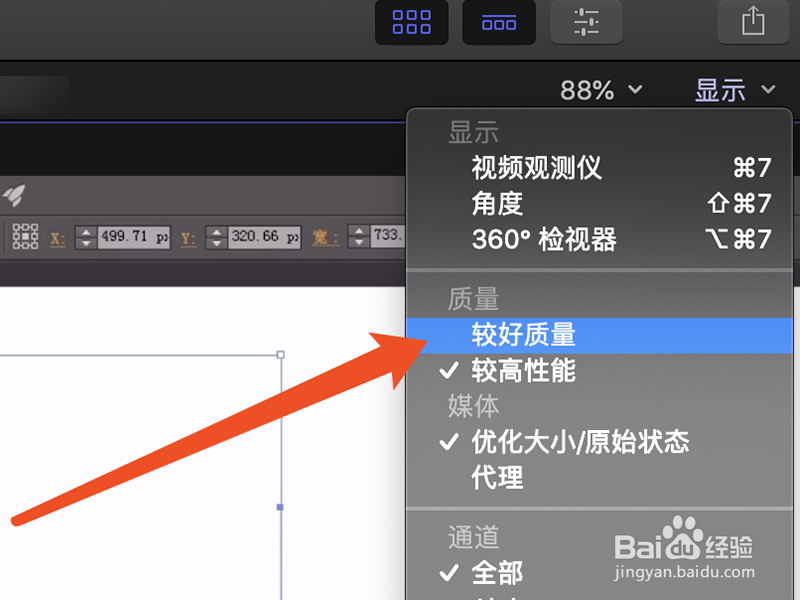This screenshot has width=800, height=600.
Task: Click the Share icon
Action: (752, 22)
